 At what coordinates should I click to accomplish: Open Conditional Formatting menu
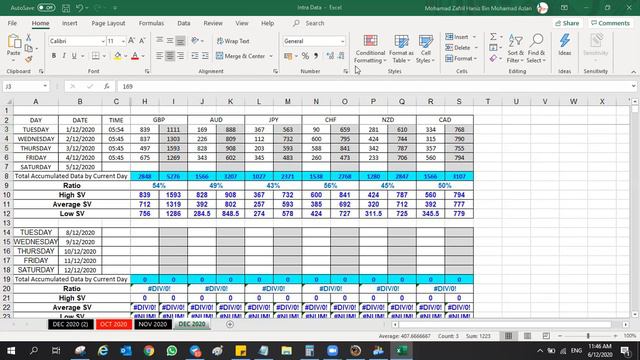click(x=370, y=49)
